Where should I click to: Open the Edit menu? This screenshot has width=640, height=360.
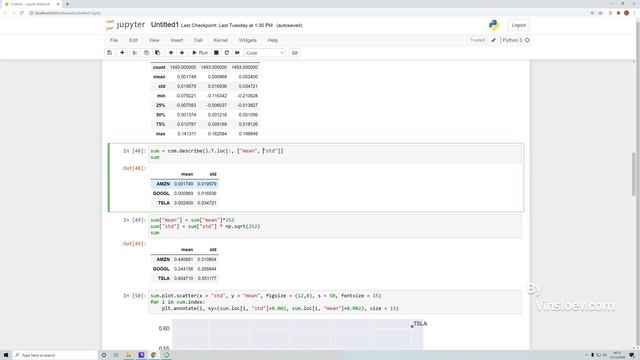pyautogui.click(x=133, y=40)
